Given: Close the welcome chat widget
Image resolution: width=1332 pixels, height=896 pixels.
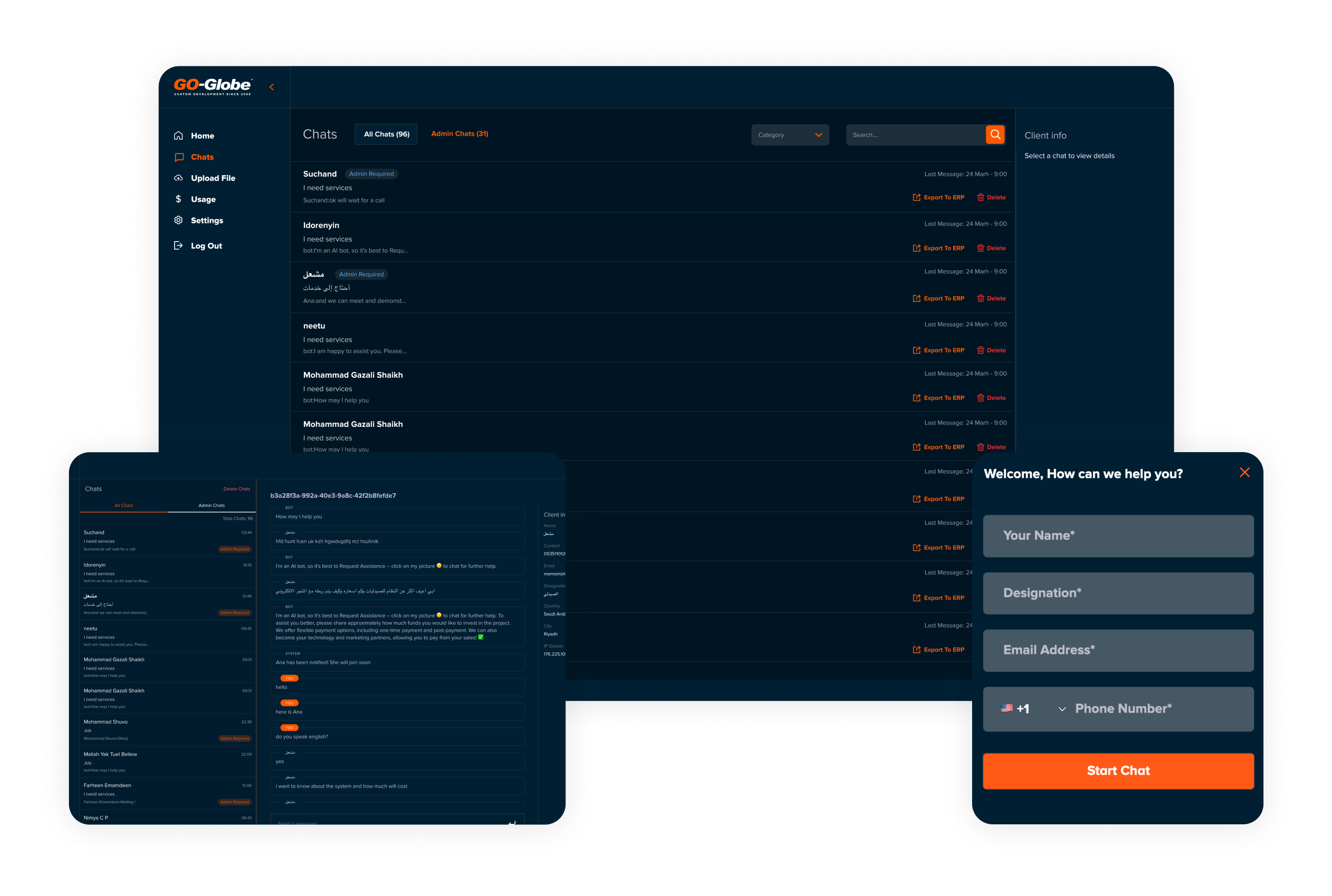Looking at the screenshot, I should coord(1244,472).
